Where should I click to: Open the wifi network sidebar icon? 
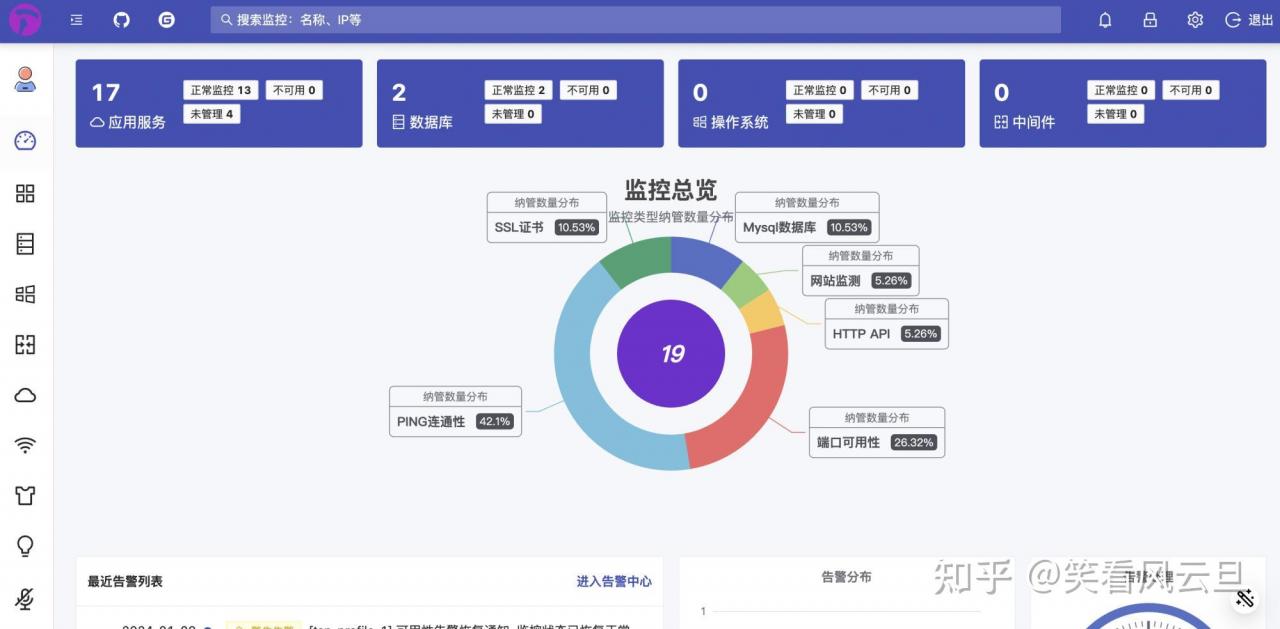(26, 446)
